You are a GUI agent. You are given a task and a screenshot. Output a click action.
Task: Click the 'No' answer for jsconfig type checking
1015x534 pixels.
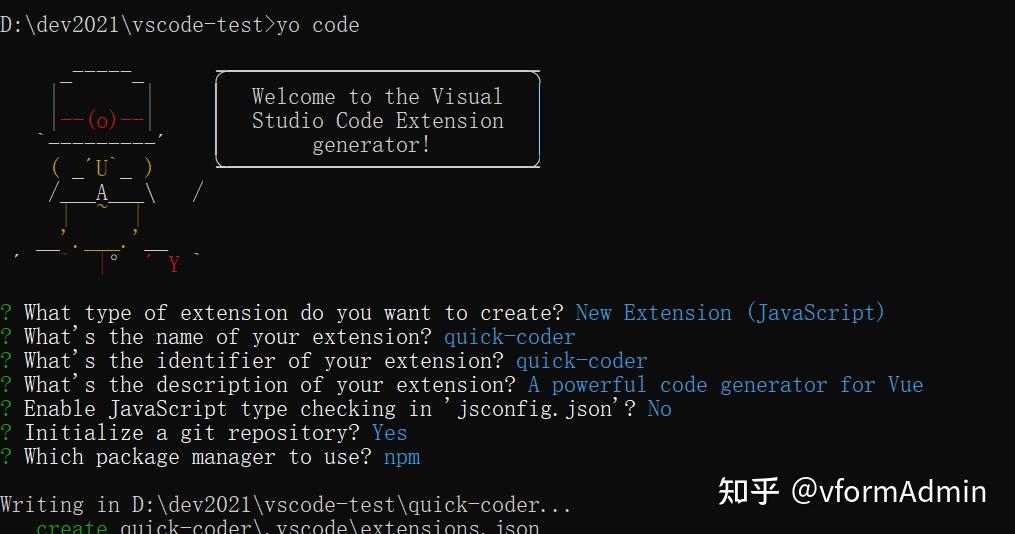pos(659,409)
